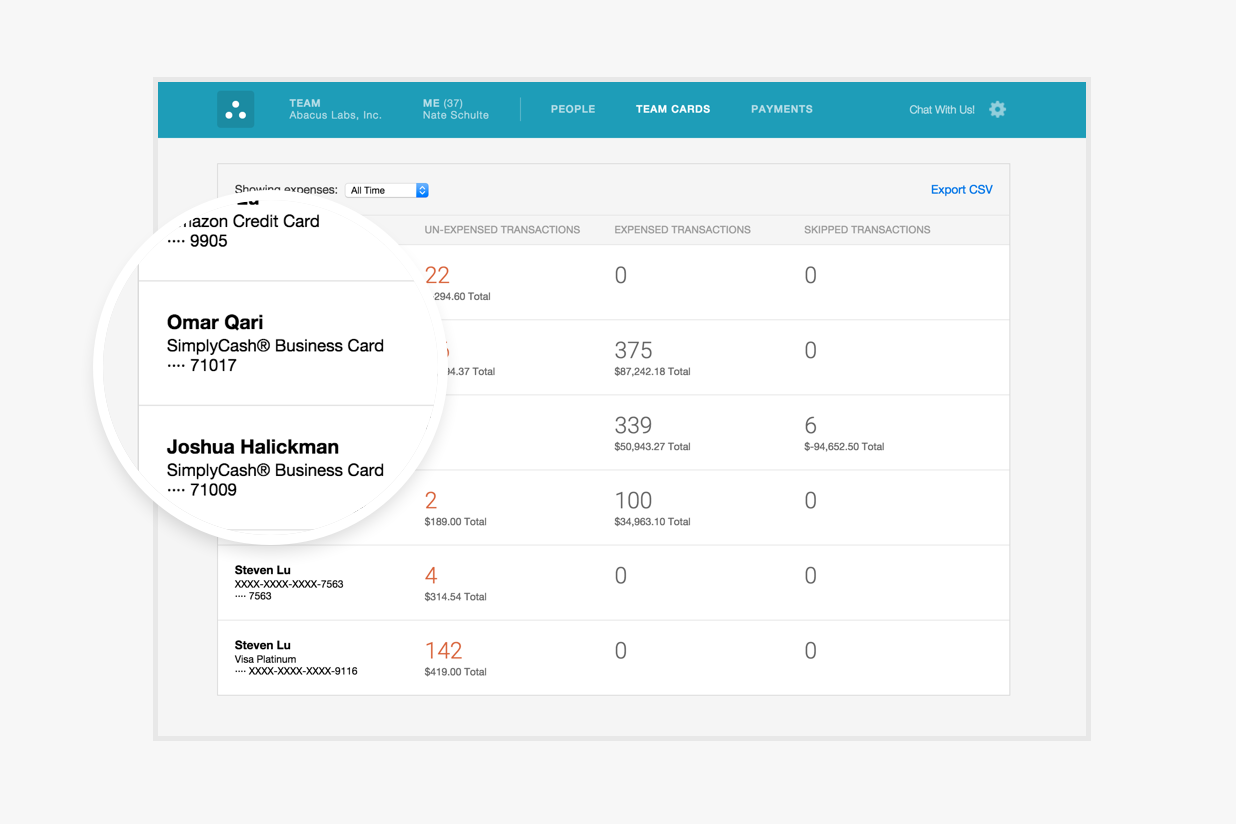Click the XXXX-XXXX-XXXX-9116 card number

click(303, 672)
